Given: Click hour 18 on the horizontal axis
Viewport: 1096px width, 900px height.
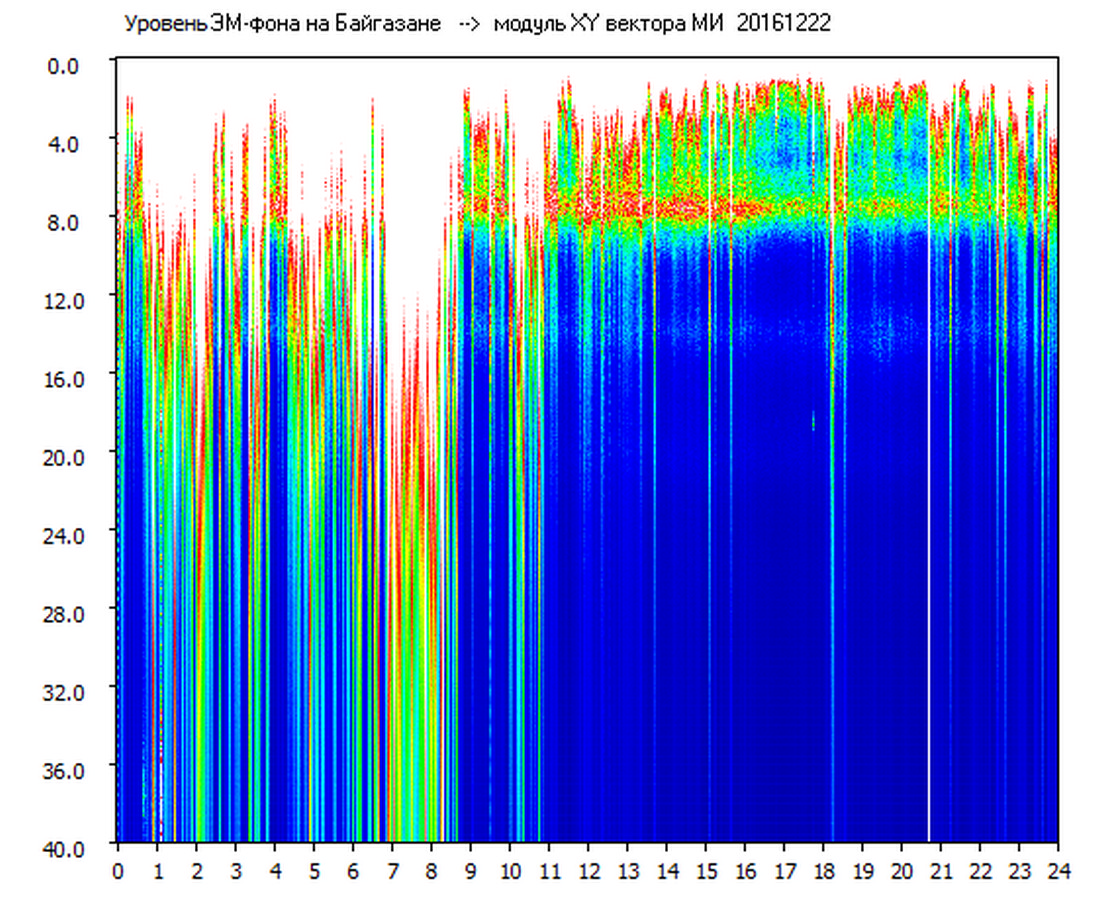Looking at the screenshot, I should pyautogui.click(x=823, y=870).
